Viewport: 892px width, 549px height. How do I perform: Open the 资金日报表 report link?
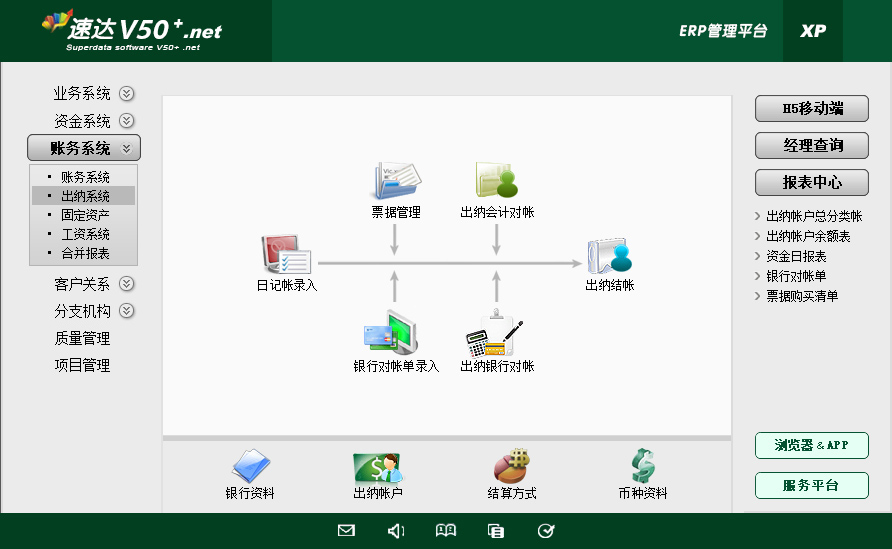pyautogui.click(x=796, y=256)
